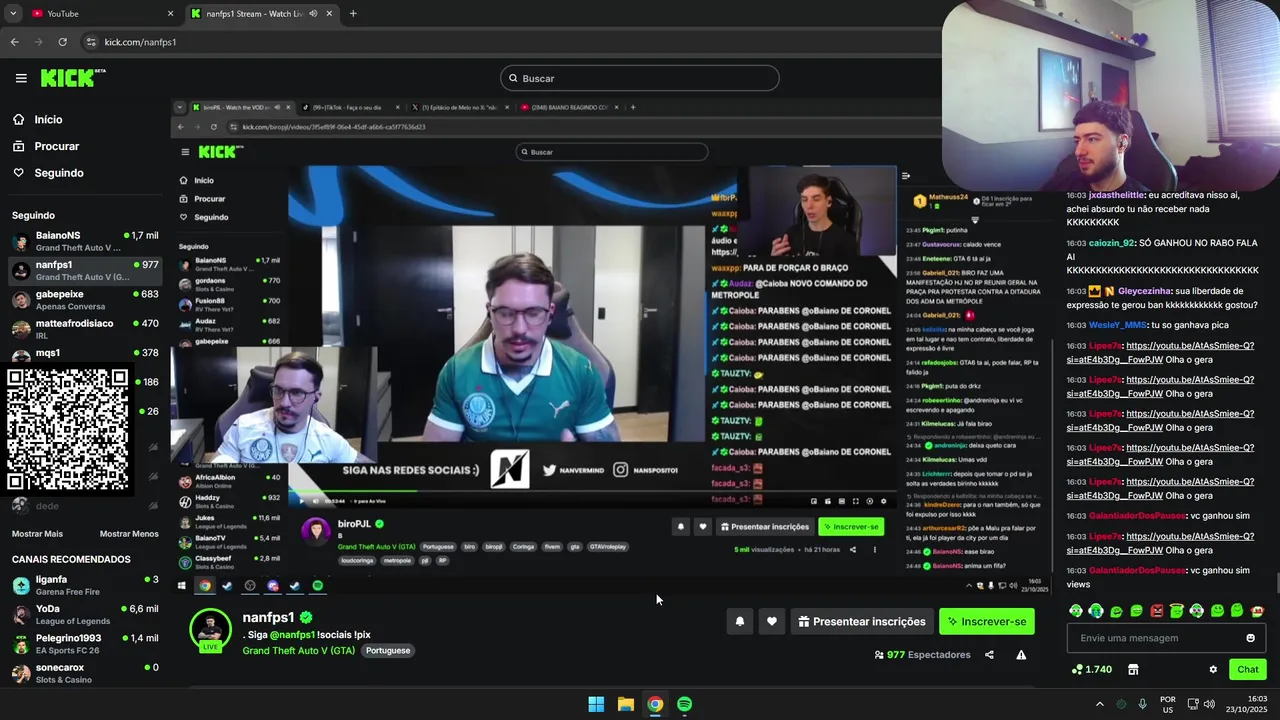The height and width of the screenshot is (720, 1280).
Task: Open the chat shop store icon
Action: (1133, 669)
